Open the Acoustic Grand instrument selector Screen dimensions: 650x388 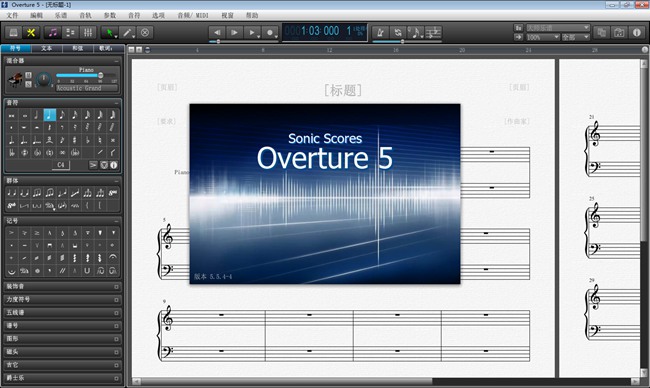coord(87,88)
